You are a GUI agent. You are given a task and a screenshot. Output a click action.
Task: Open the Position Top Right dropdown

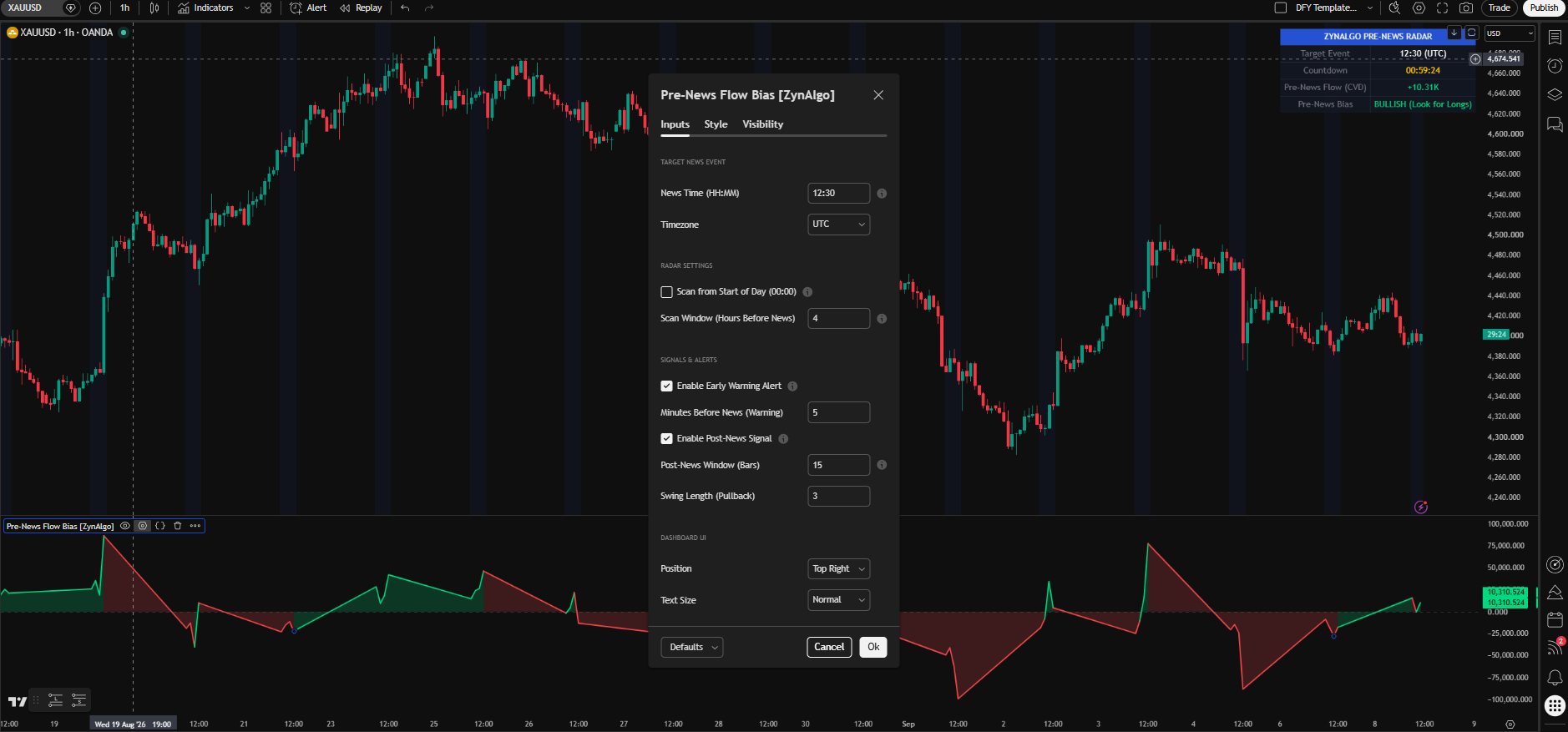click(x=838, y=569)
